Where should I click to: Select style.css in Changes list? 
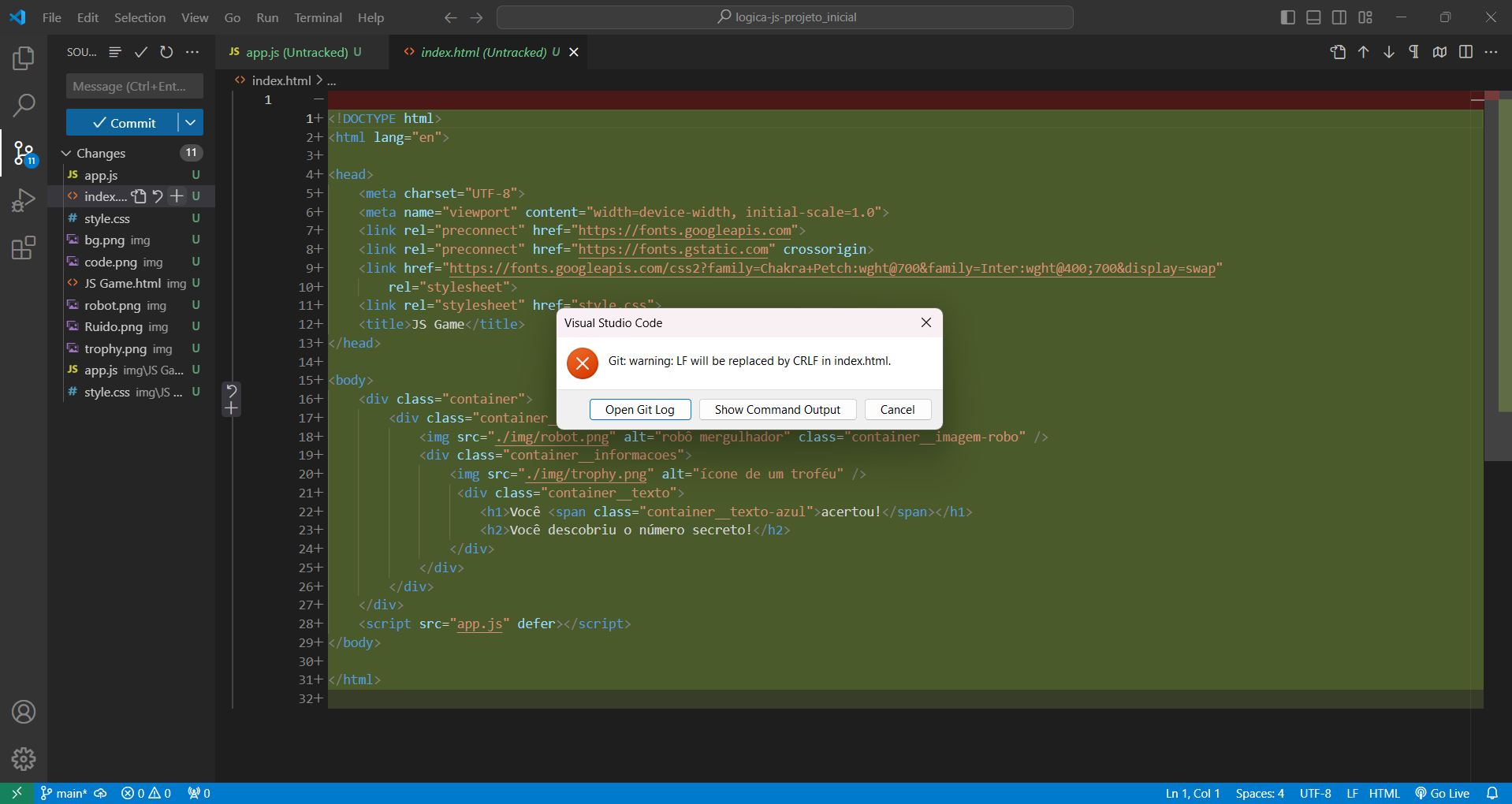(132, 218)
